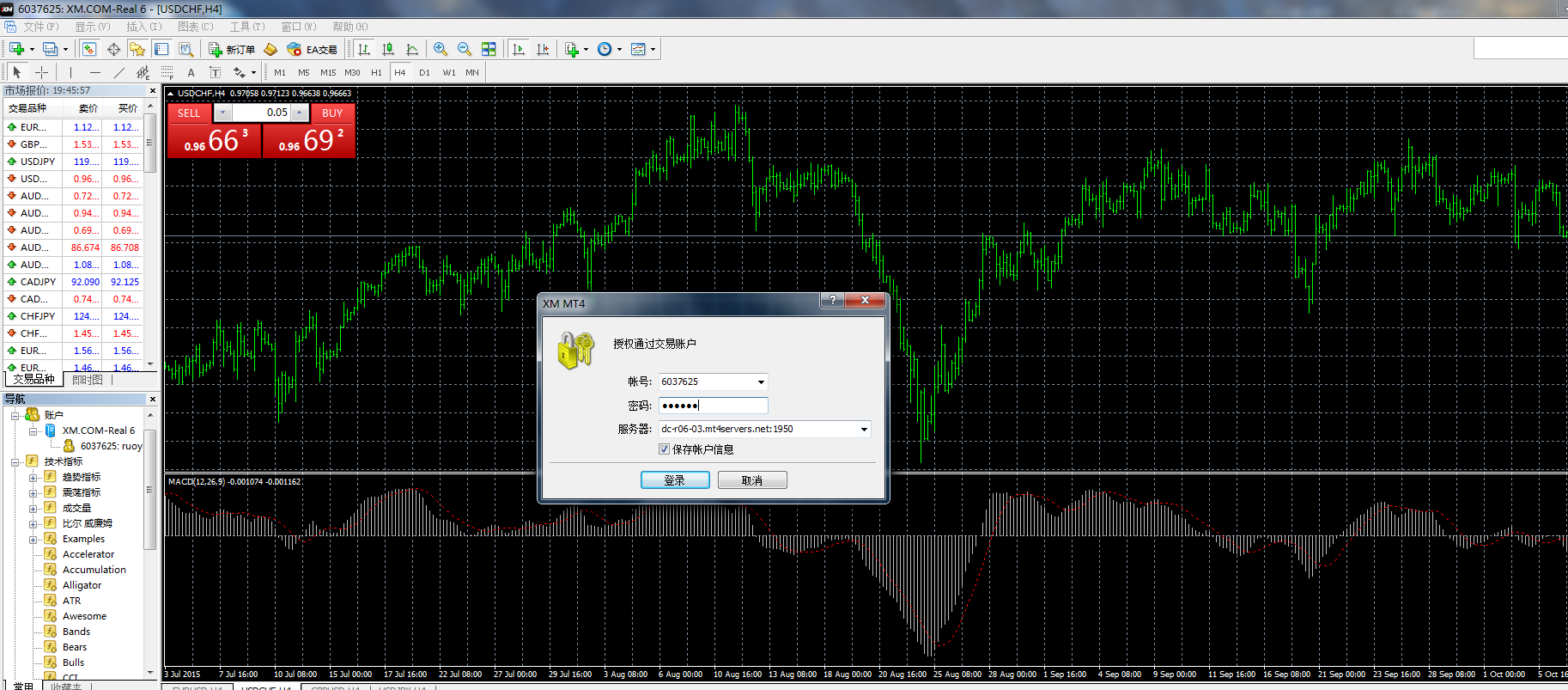Collapse the 账户 tree node

[x=15, y=415]
